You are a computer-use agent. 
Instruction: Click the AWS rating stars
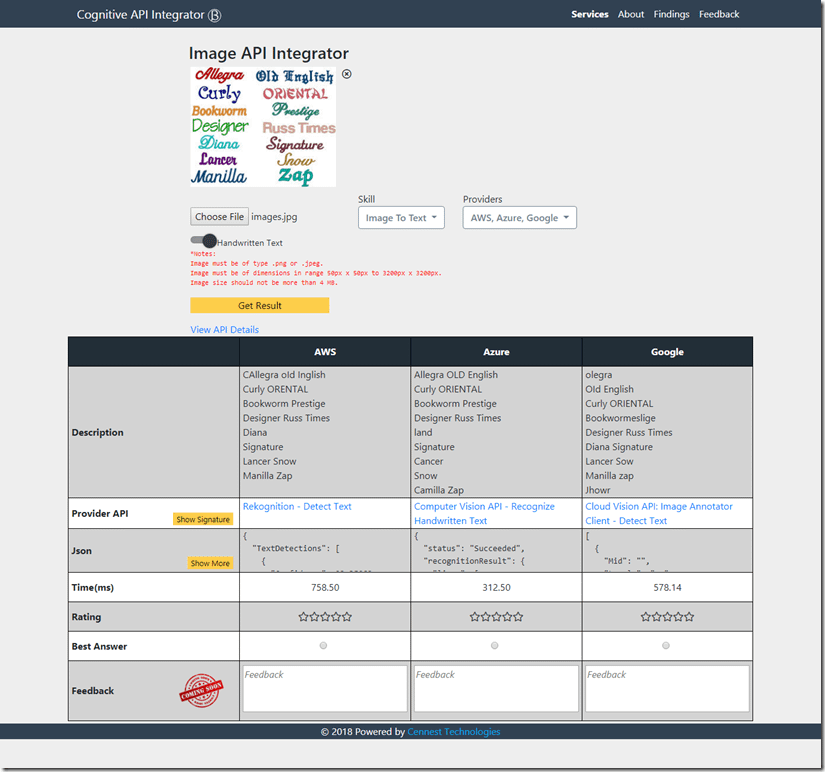click(x=325, y=617)
